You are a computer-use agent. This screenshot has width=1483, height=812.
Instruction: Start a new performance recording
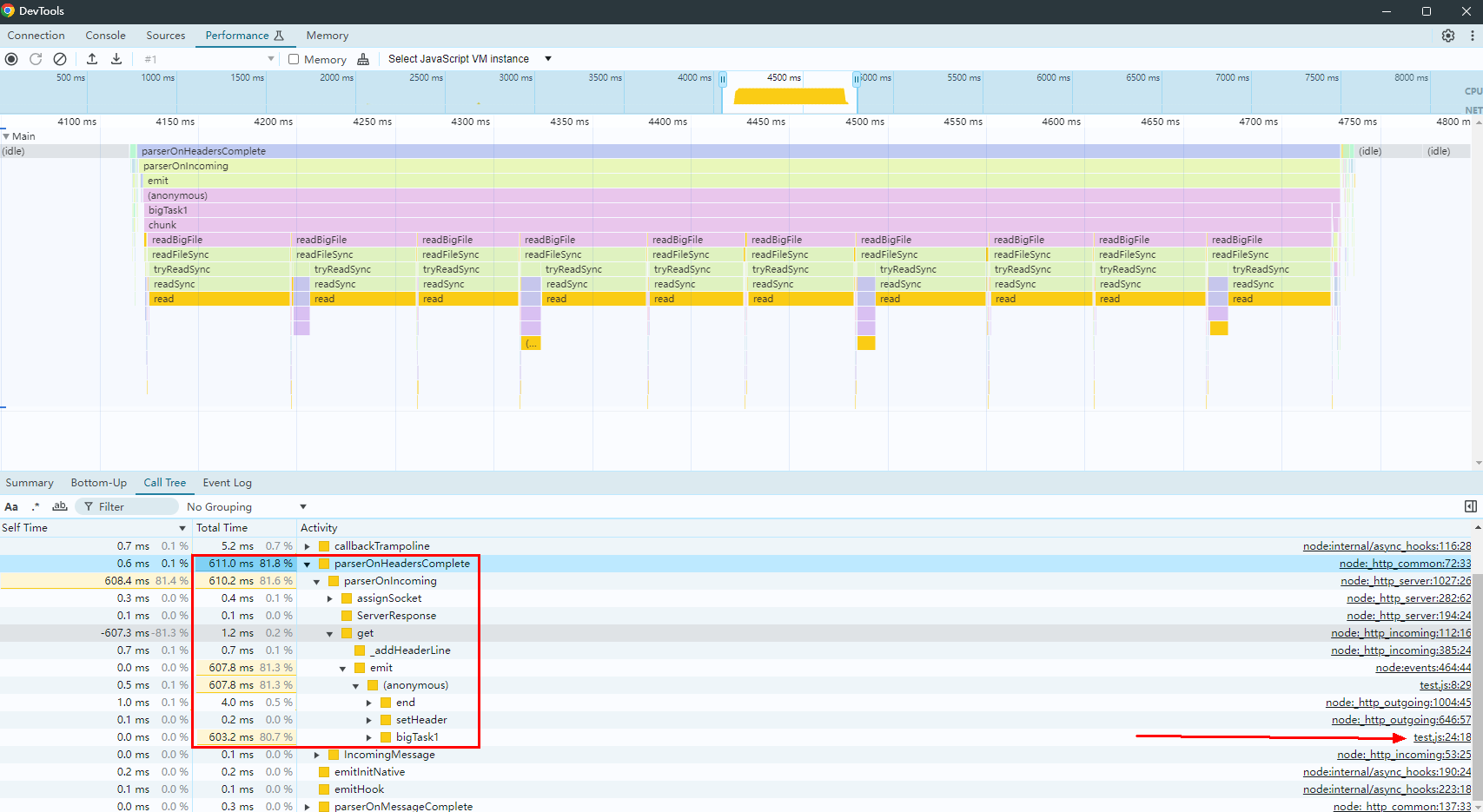(11, 58)
